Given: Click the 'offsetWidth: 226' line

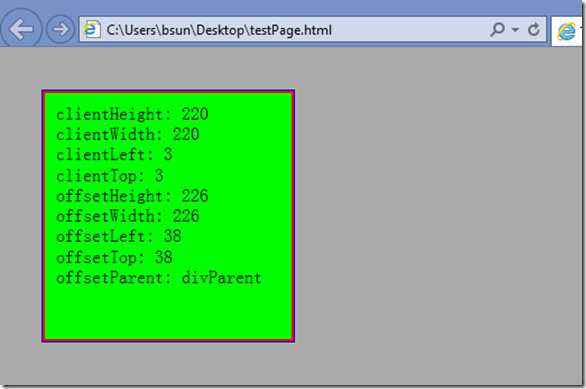Looking at the screenshot, I should 127,216.
